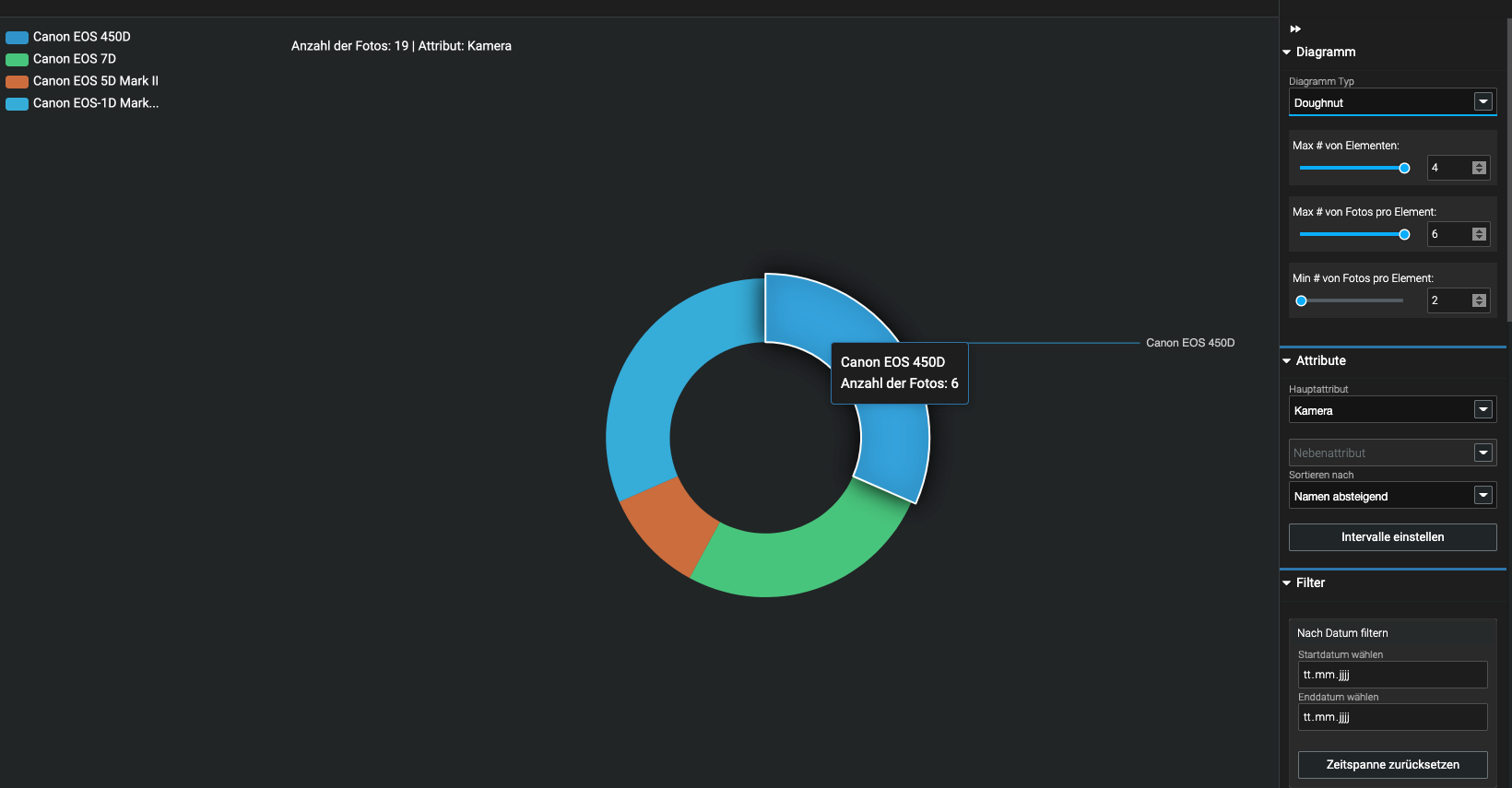Open the Hauptattribut Kamera dropdown
1512x788 pixels.
1392,410
